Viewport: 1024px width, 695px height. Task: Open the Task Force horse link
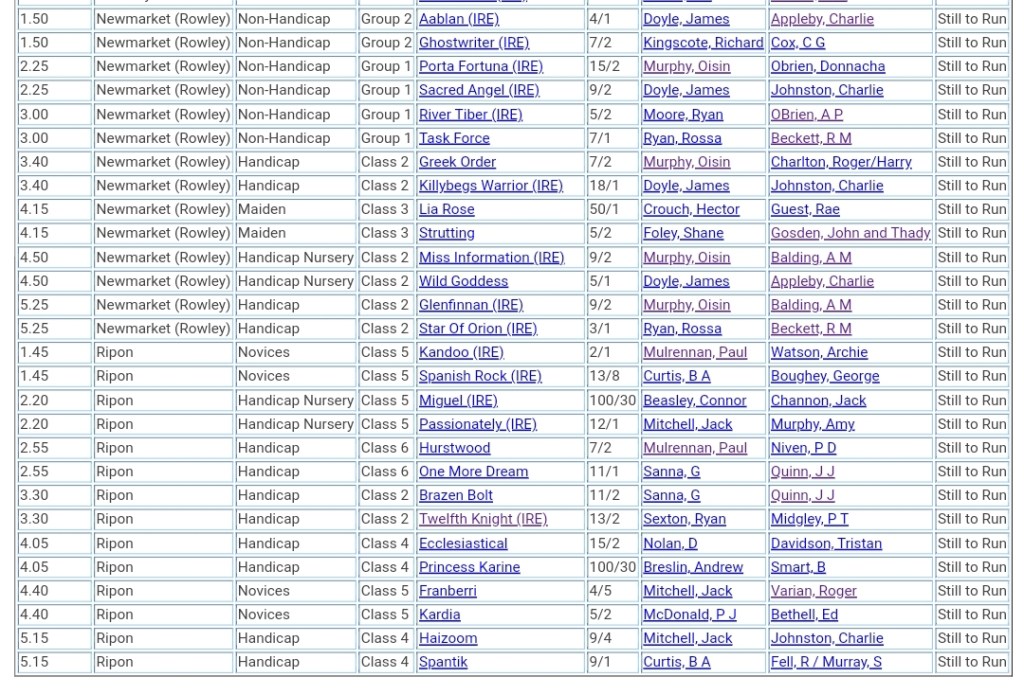coord(454,139)
